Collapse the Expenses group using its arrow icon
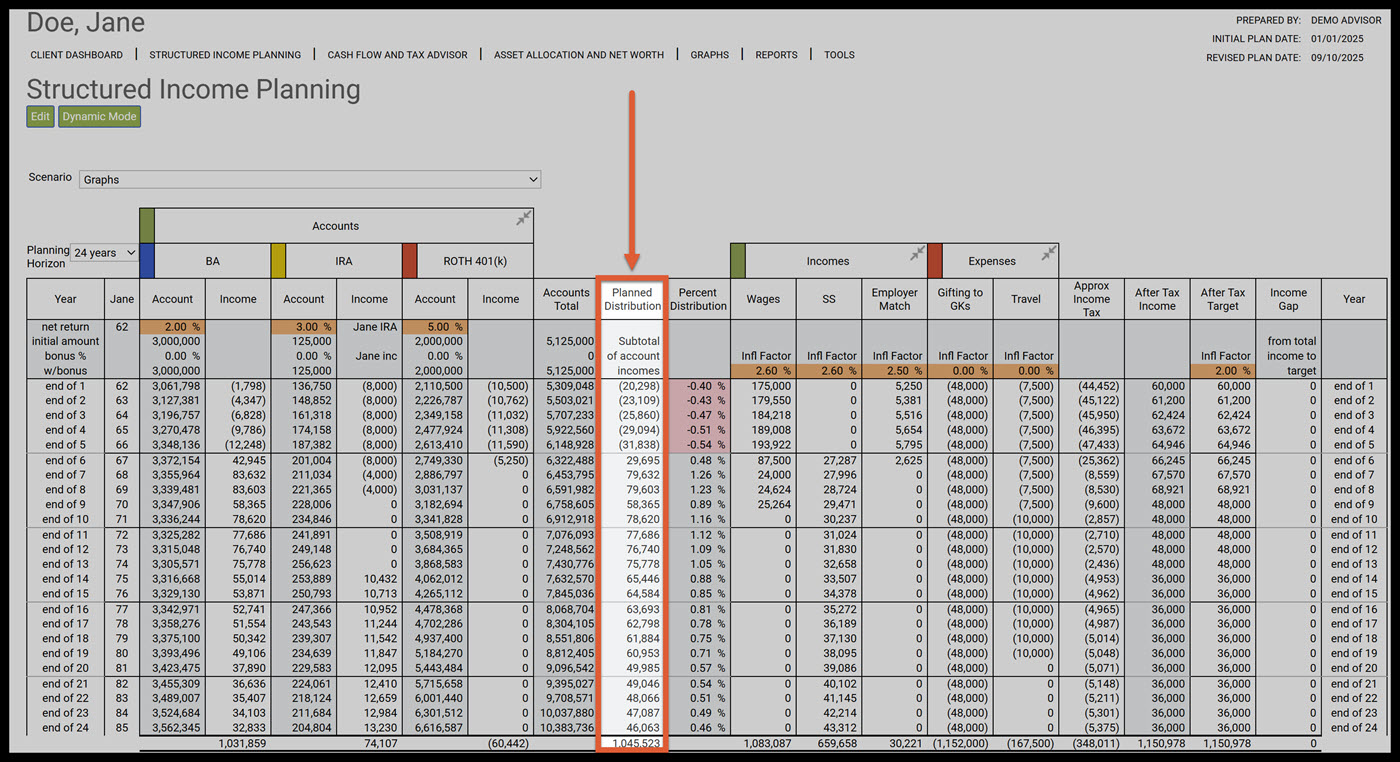 click(1048, 253)
